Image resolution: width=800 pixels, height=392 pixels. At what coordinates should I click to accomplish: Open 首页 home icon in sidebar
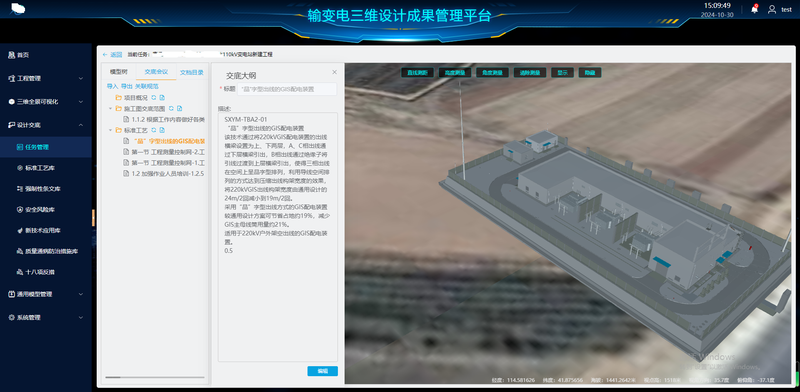point(11,55)
